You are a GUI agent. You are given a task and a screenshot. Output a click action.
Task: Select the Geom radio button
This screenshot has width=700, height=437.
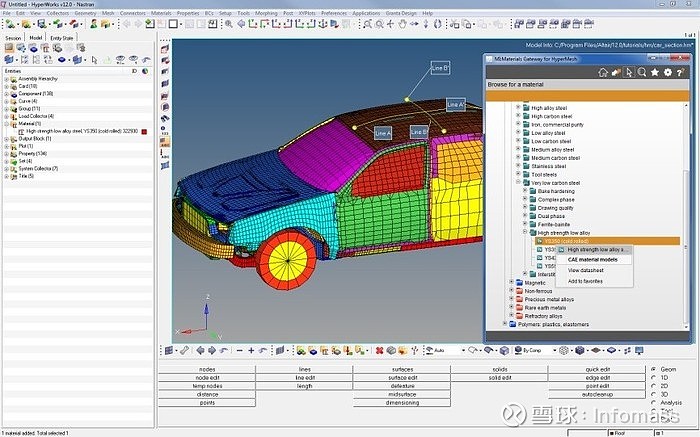[654, 367]
